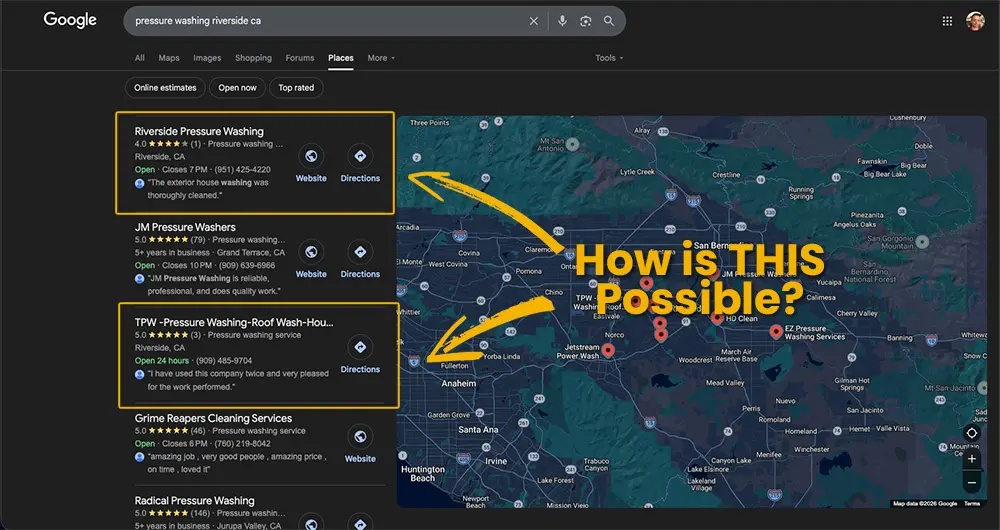Select the Places tab

click(x=341, y=58)
